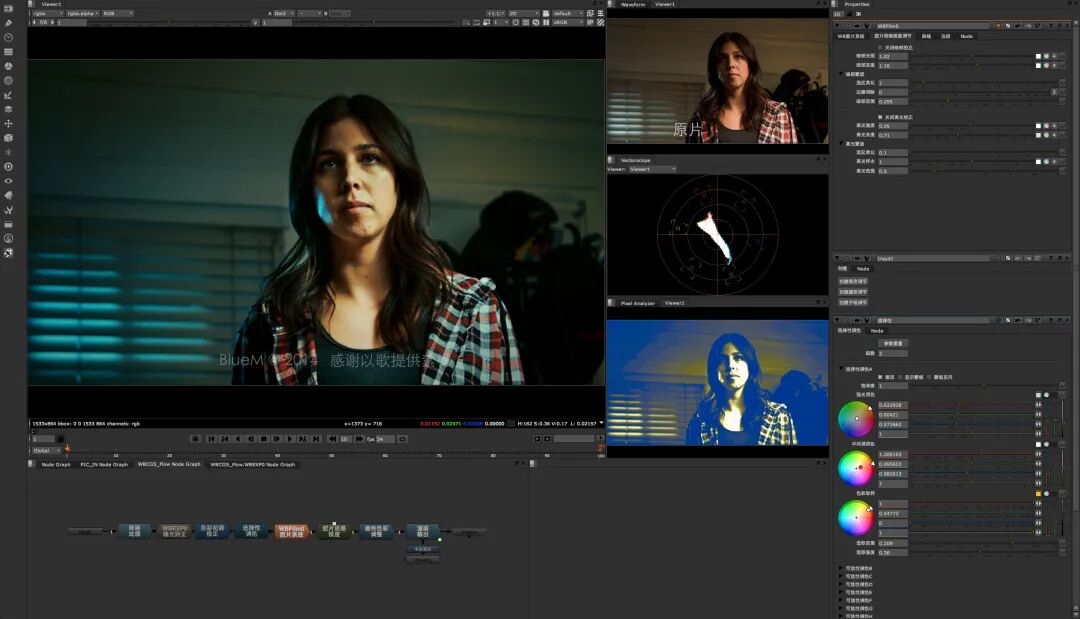Click the 强光调色 color wheel

856,419
